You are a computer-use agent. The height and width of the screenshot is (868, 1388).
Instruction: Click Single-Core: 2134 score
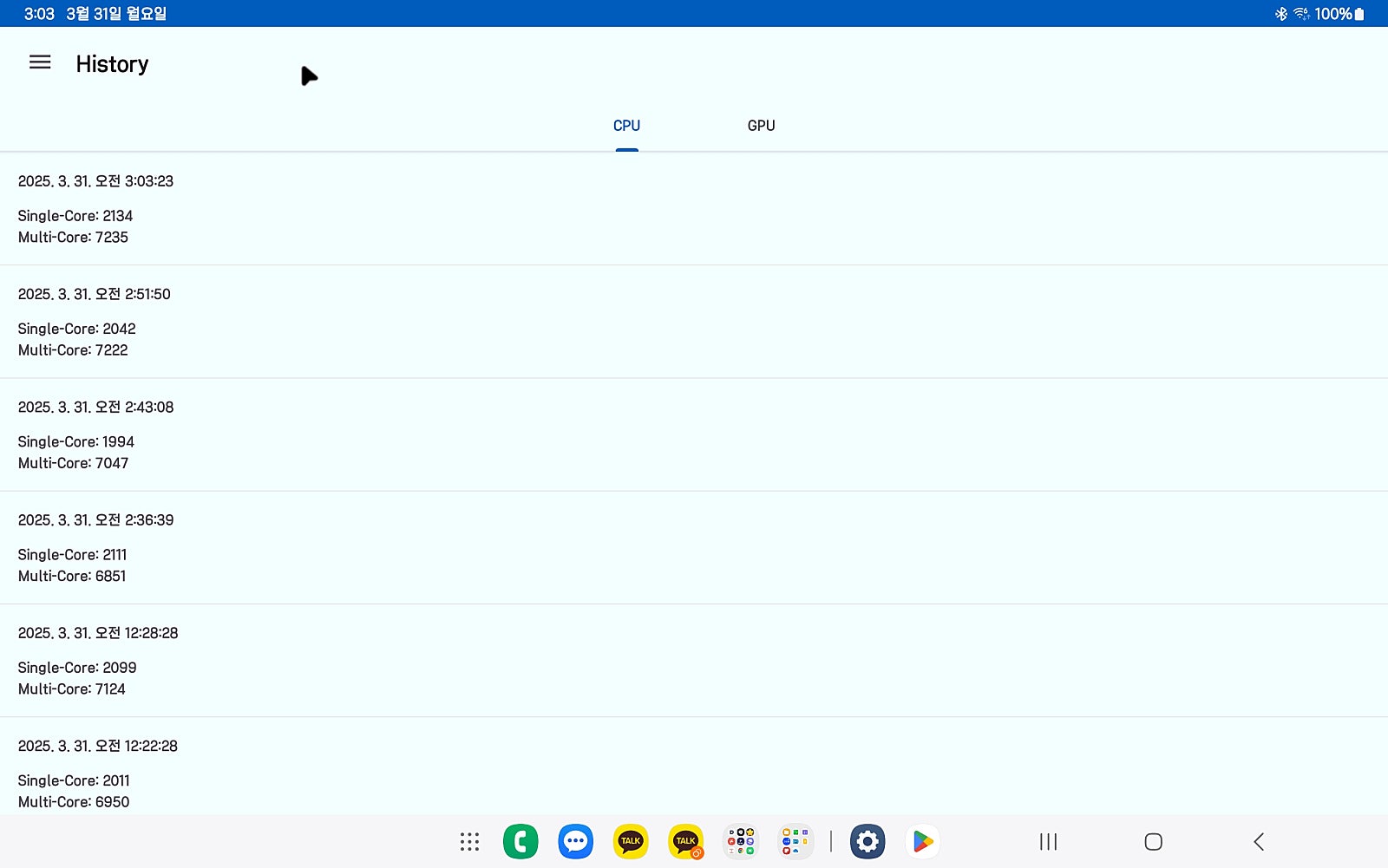point(75,216)
